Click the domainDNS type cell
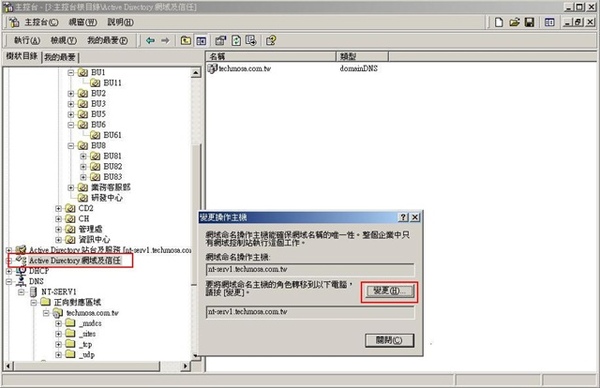This screenshot has height=388, width=600. [359, 68]
